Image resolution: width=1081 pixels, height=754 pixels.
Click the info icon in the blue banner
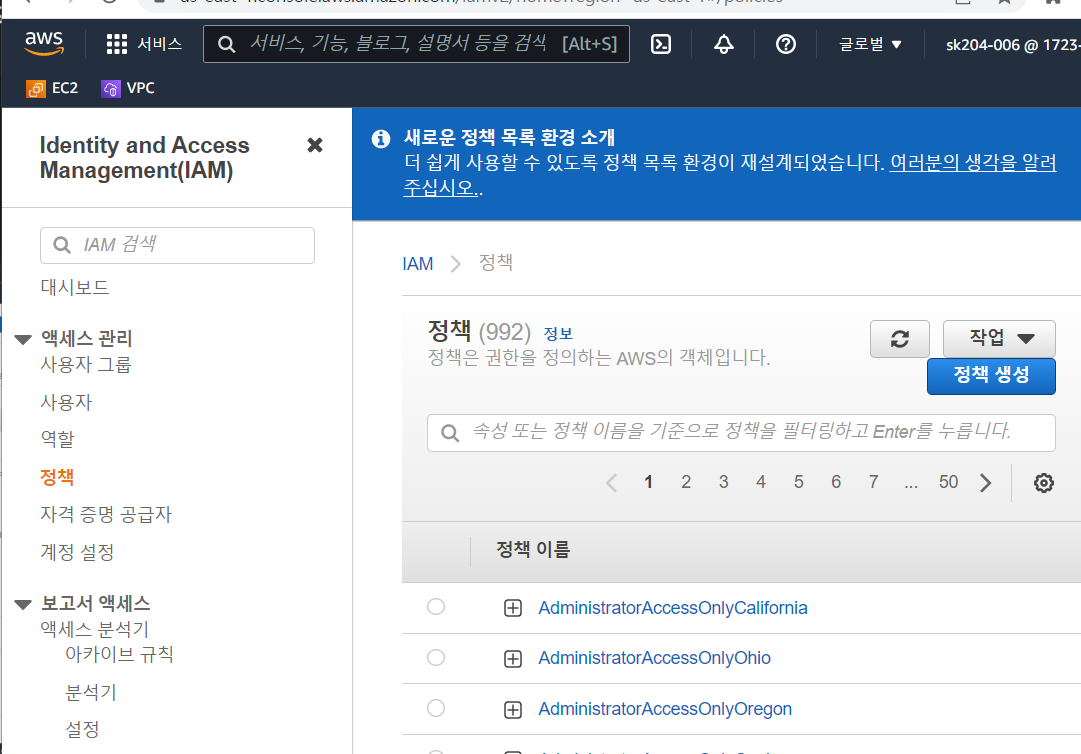point(381,139)
